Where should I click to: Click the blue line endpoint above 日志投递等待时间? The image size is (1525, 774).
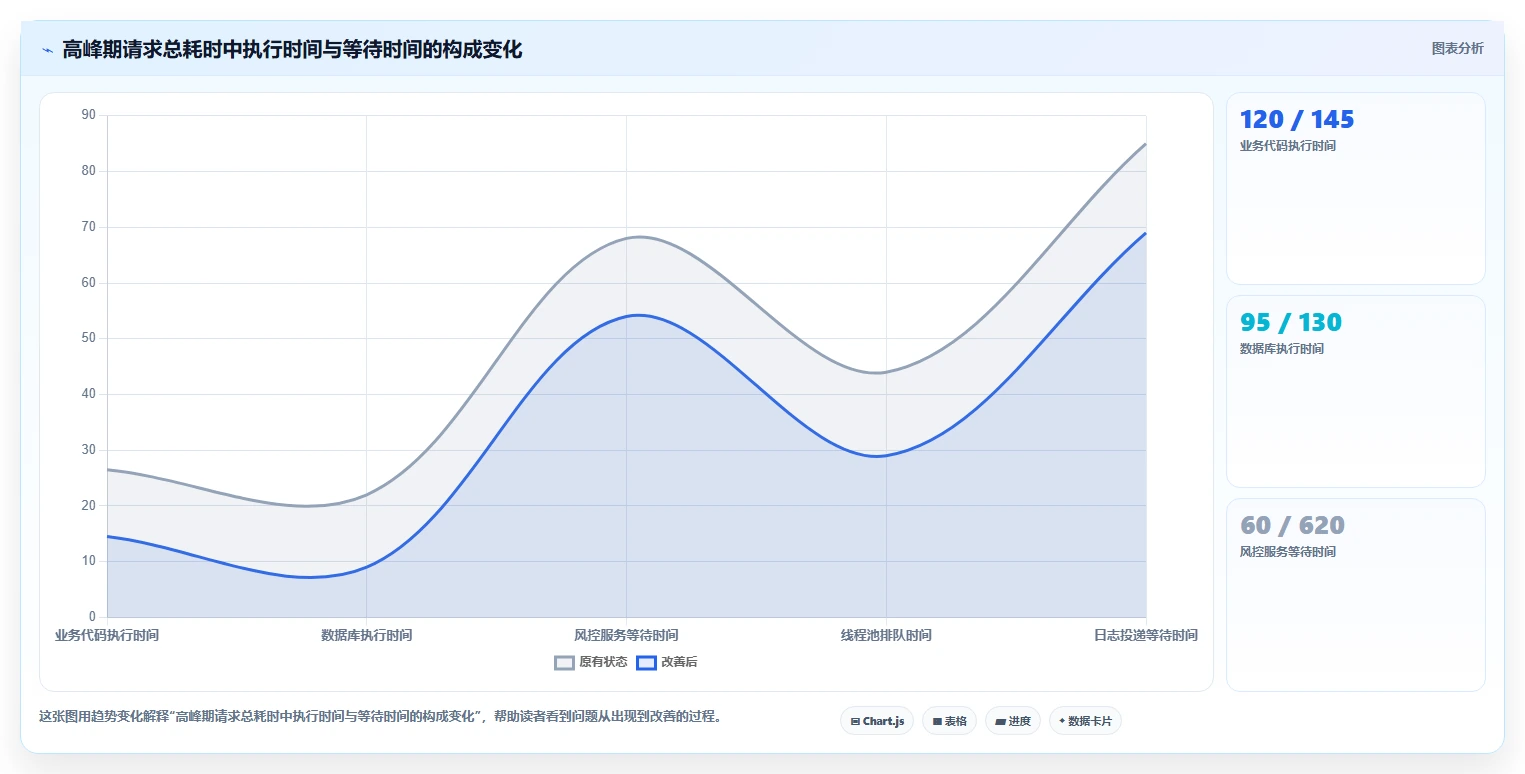click(1146, 233)
